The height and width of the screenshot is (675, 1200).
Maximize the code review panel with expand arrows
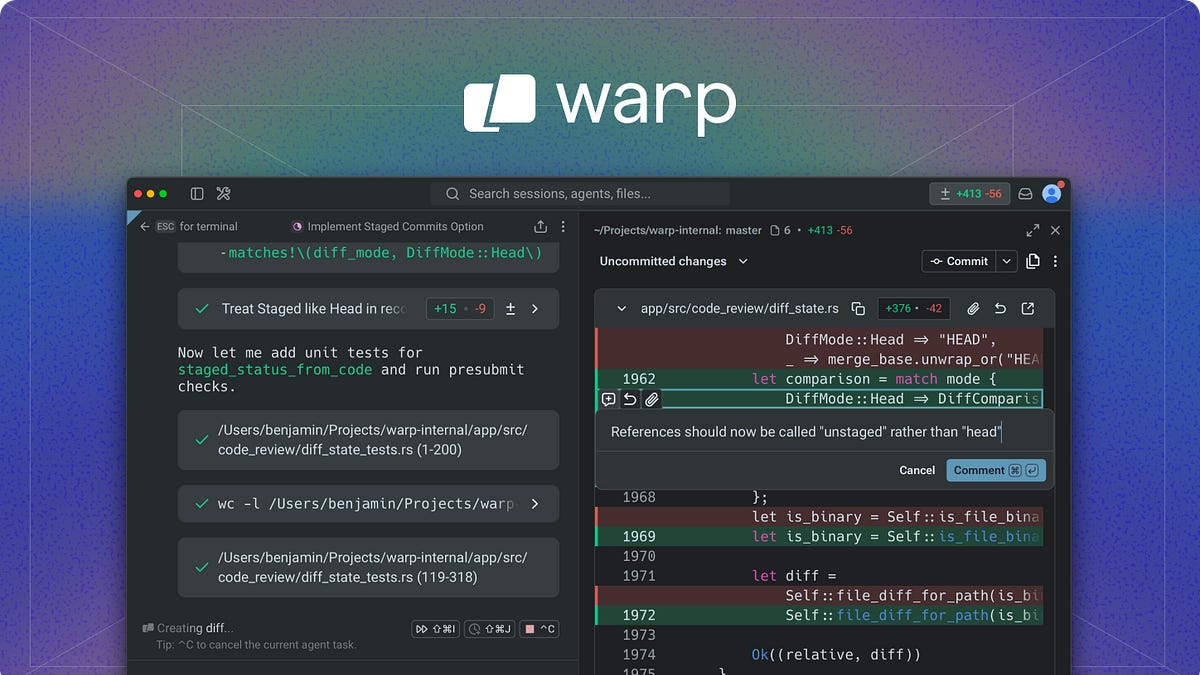pyautogui.click(x=1033, y=230)
